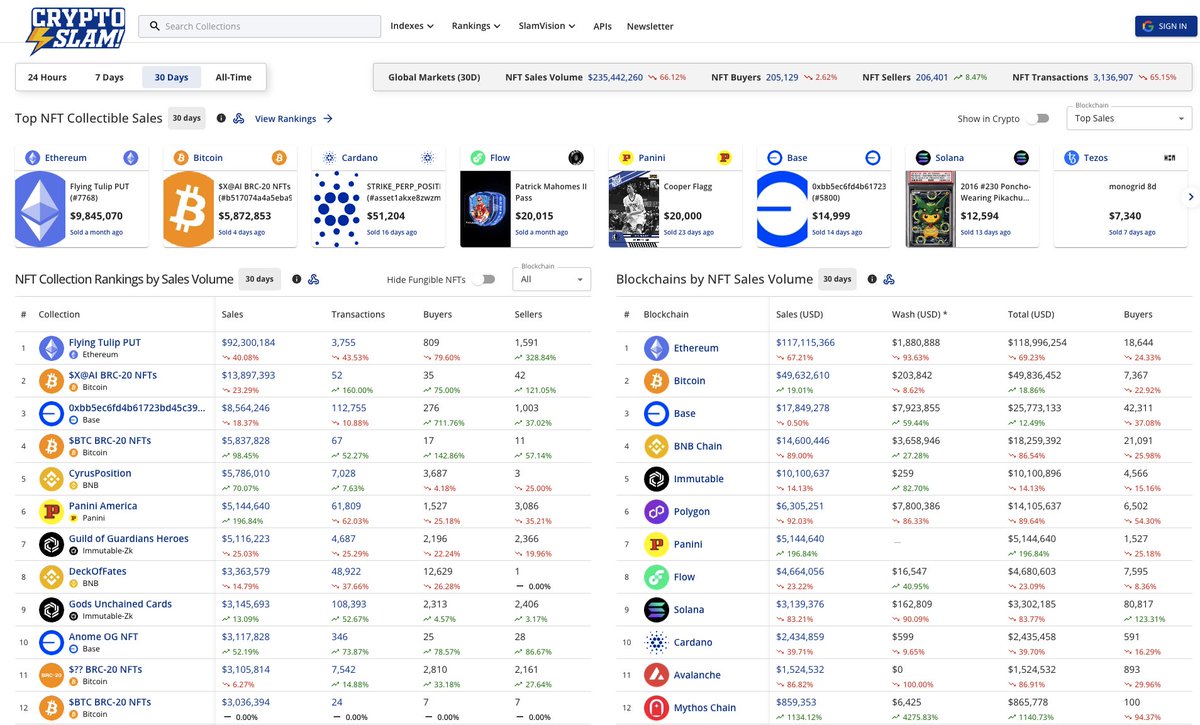Click Anome OG NFT icon
The height and width of the screenshot is (725, 1200).
[51, 642]
